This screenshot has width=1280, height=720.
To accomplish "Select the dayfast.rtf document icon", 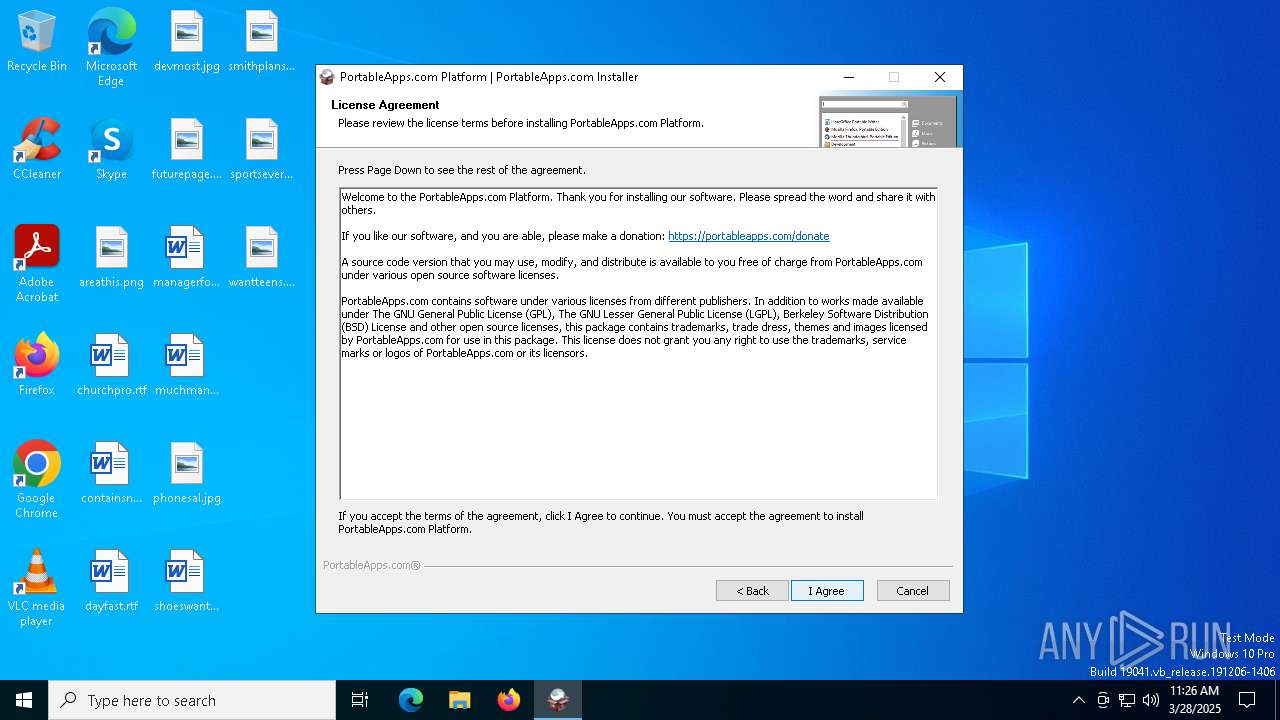I will [111, 582].
